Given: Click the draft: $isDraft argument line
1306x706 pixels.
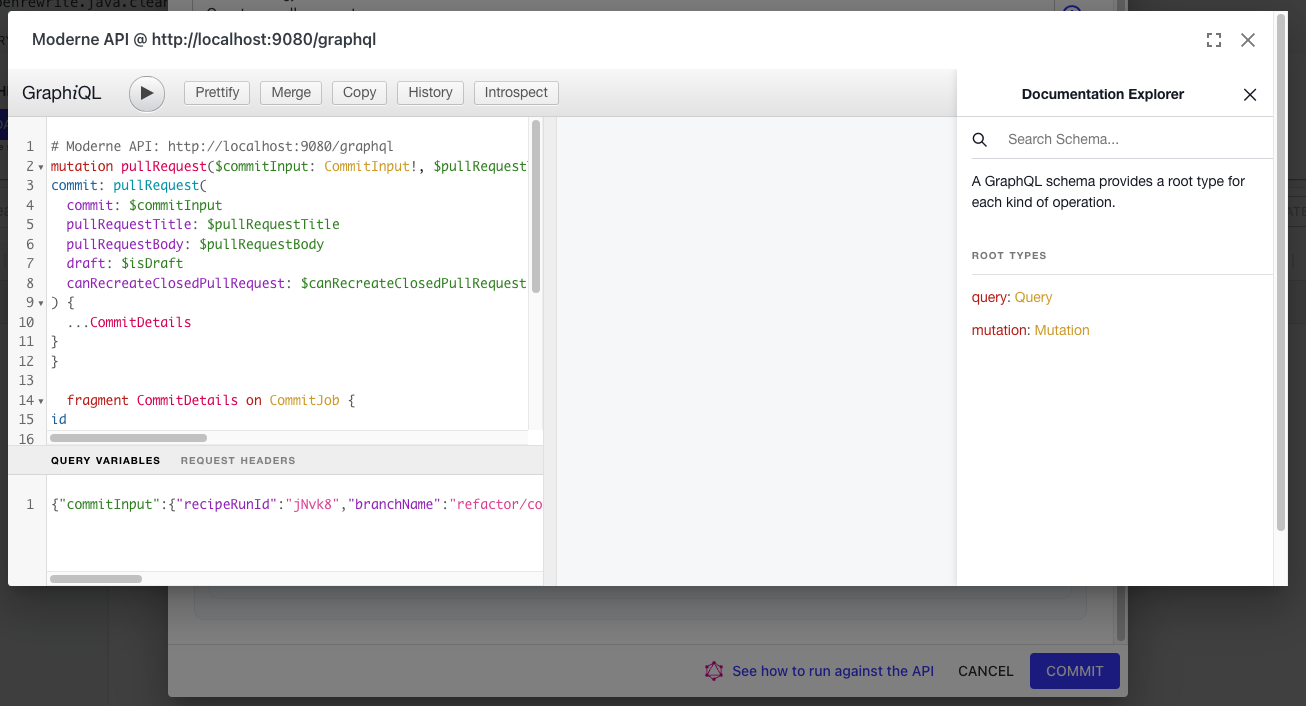Looking at the screenshot, I should tap(125, 264).
